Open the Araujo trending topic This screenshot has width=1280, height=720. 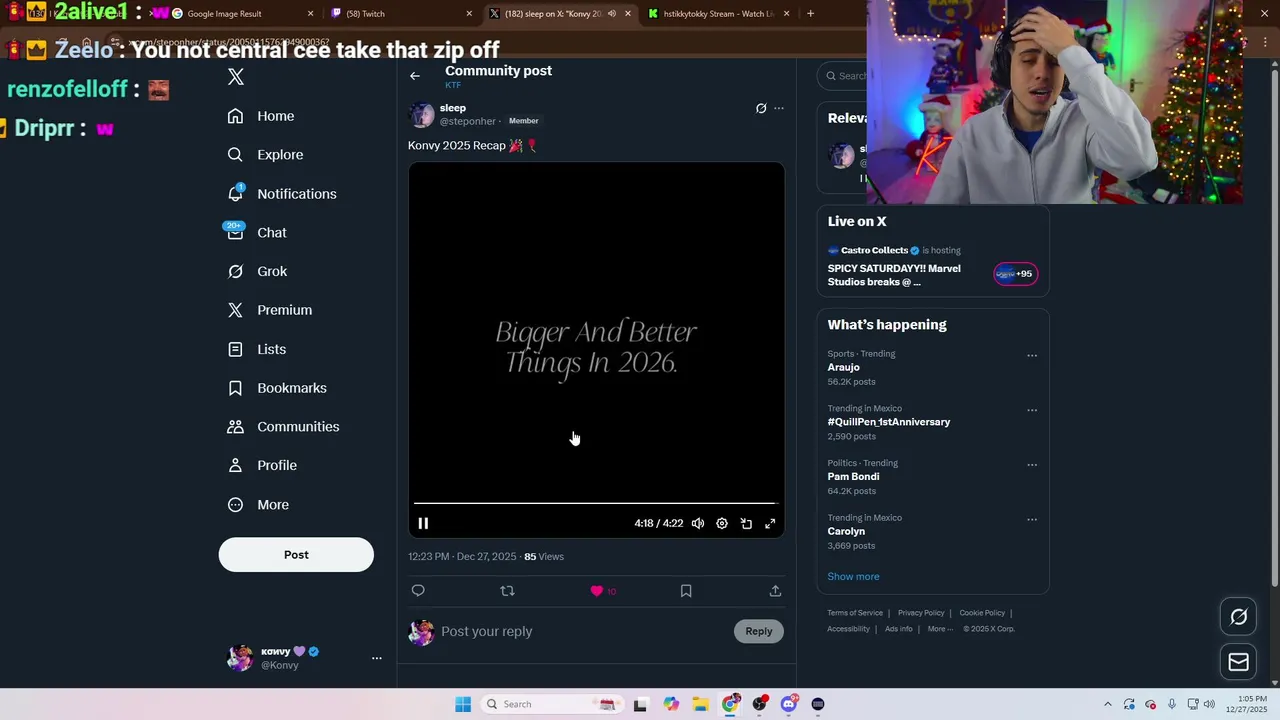point(843,367)
